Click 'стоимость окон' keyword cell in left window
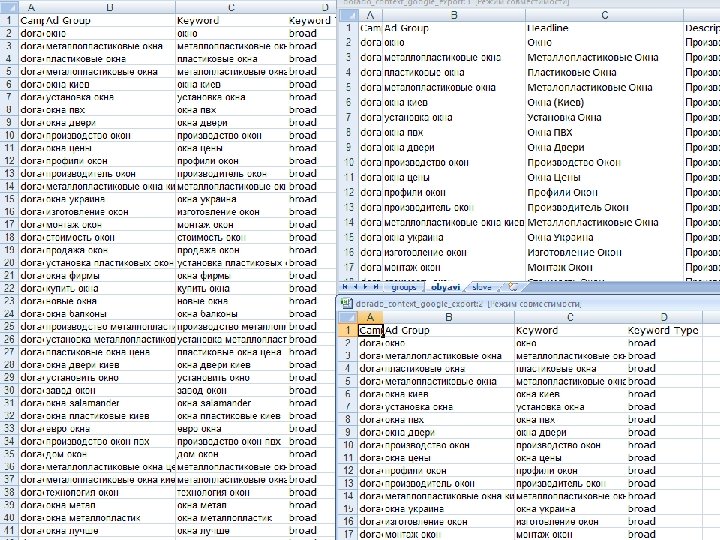The image size is (720, 540). pos(231,237)
